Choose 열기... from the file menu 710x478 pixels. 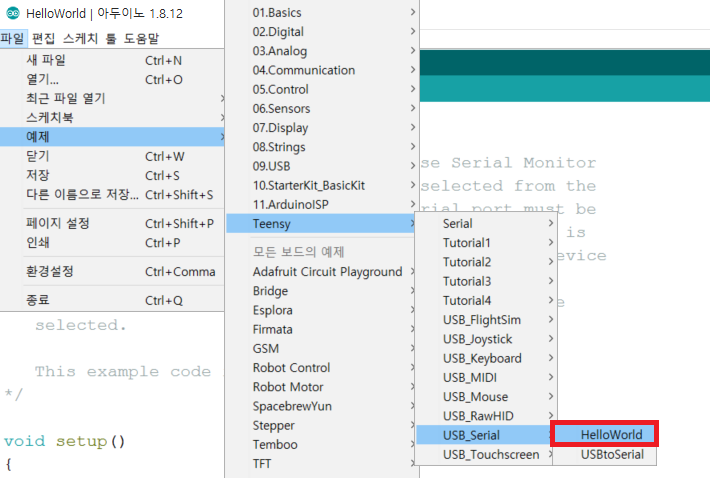[112, 80]
